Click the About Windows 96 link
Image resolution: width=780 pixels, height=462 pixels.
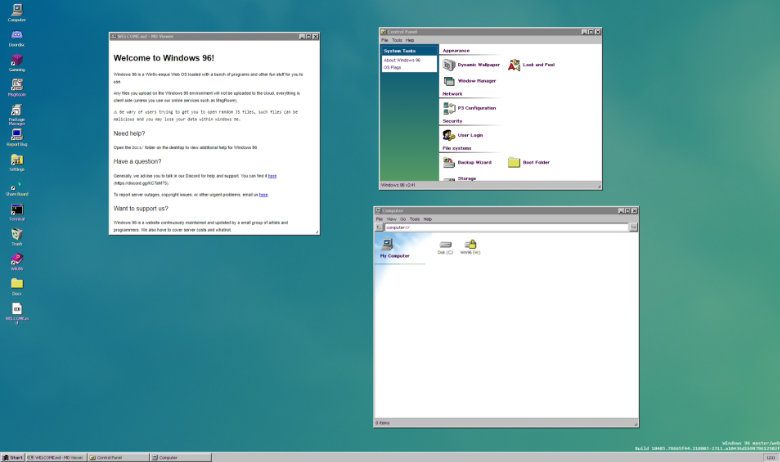point(402,60)
